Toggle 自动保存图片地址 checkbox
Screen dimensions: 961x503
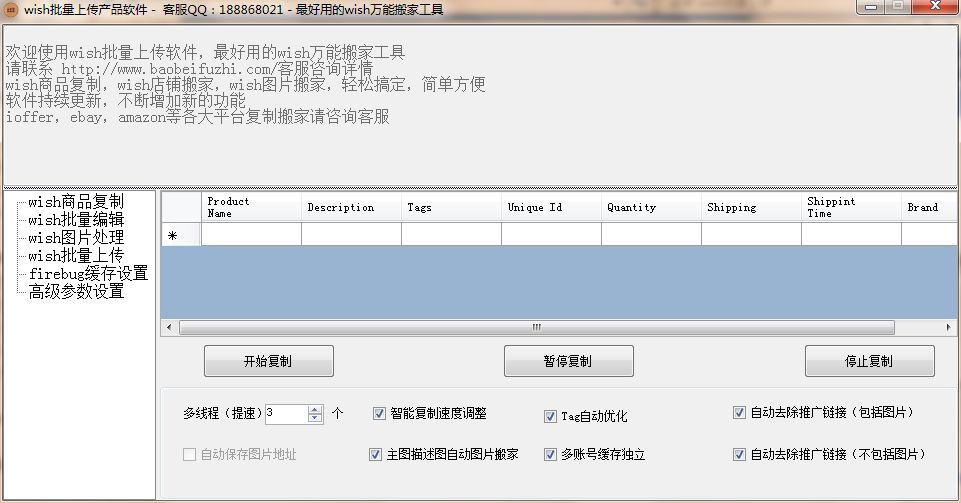click(189, 455)
